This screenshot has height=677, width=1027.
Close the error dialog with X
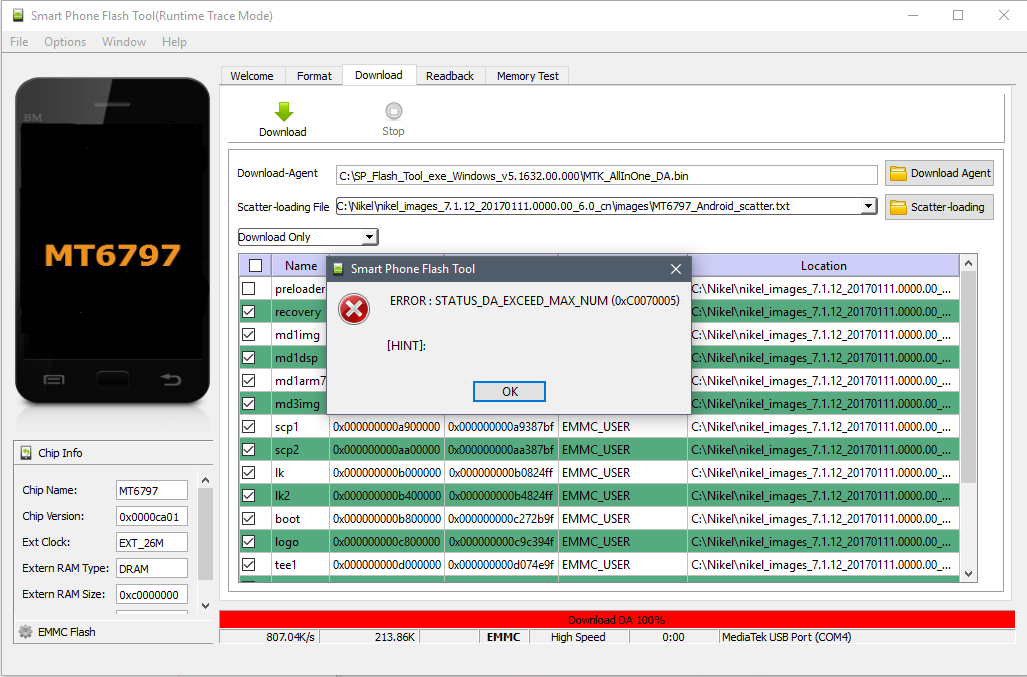click(676, 269)
